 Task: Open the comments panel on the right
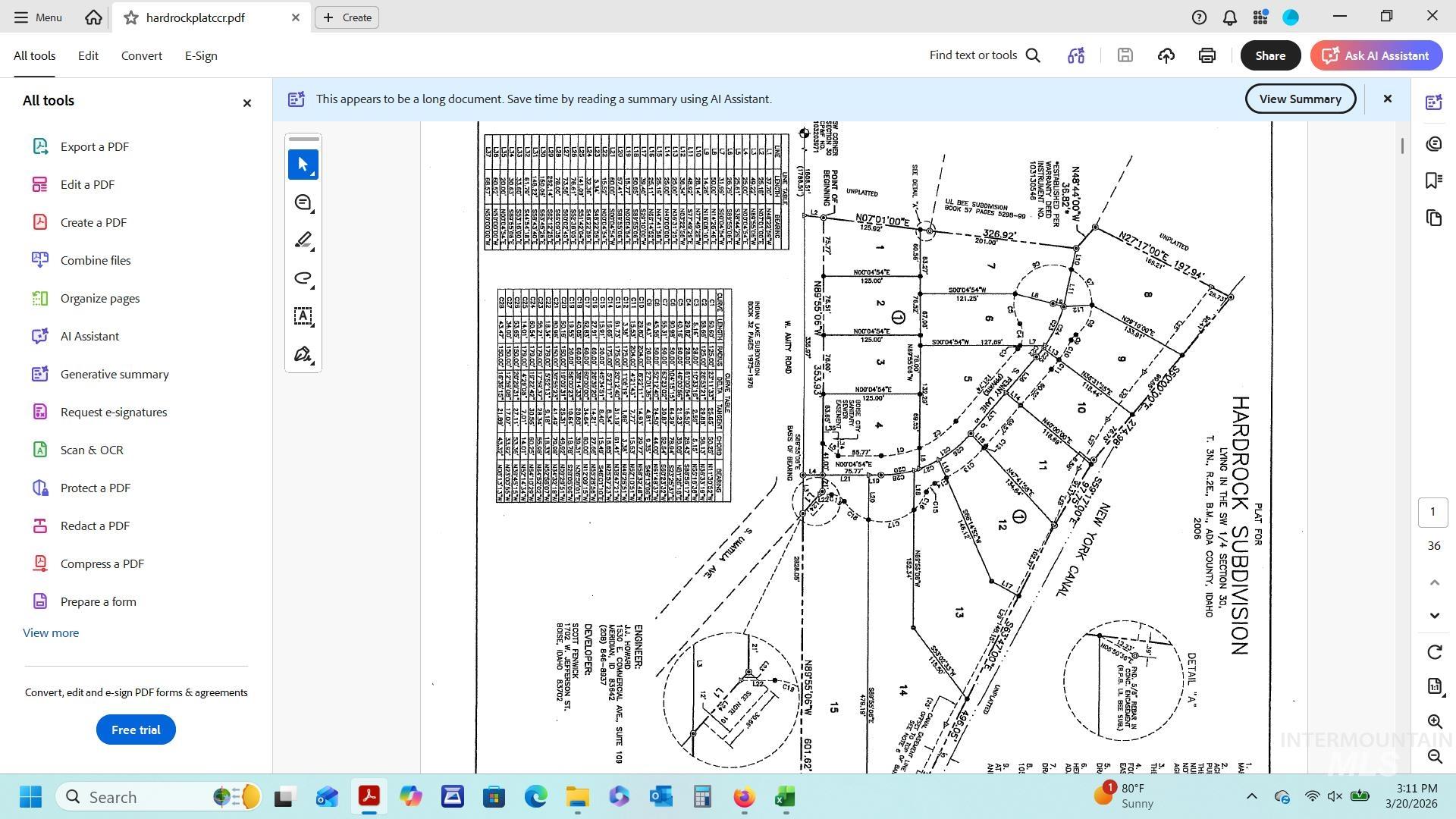click(1433, 143)
